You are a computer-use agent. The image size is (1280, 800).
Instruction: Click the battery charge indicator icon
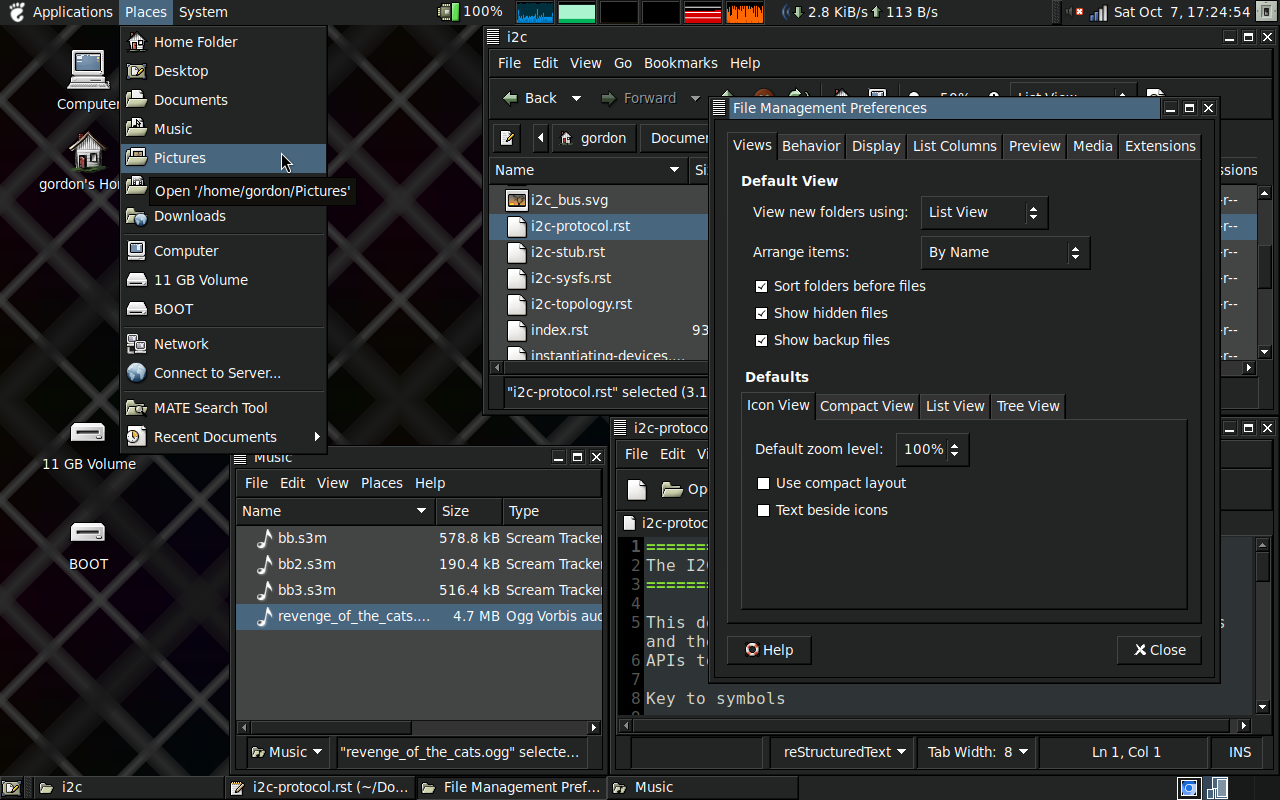tap(448, 12)
